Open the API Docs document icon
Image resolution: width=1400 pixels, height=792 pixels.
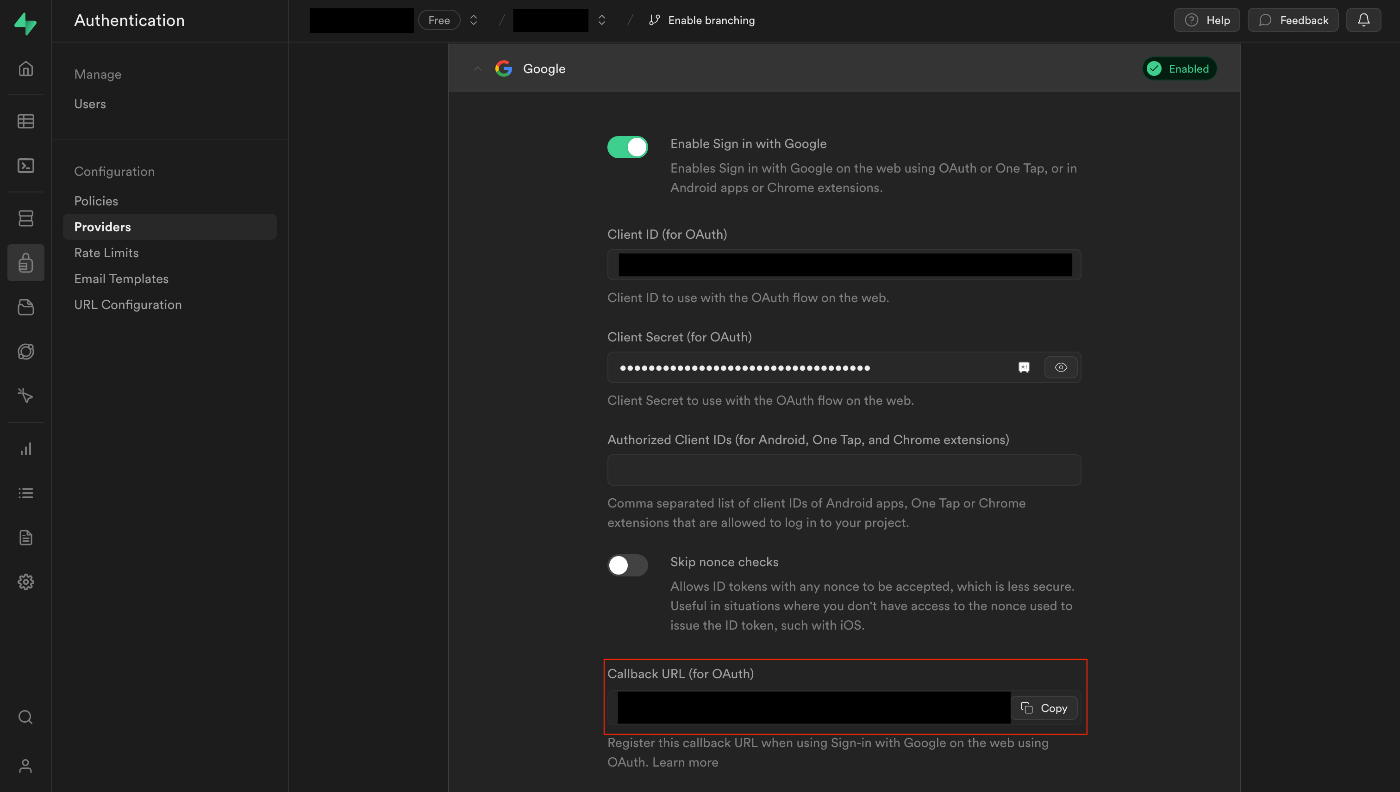[26, 538]
